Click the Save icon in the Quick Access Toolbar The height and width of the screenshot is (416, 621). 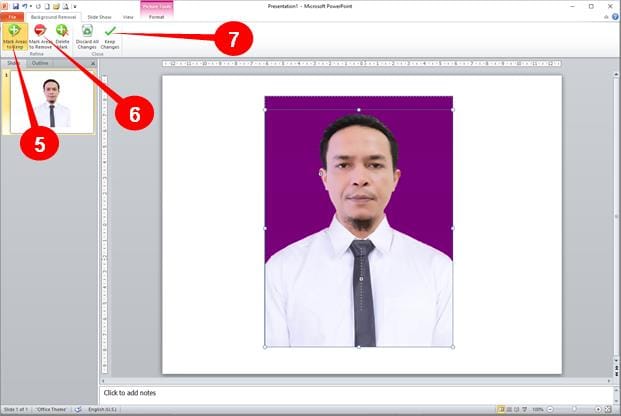pyautogui.click(x=16, y=6)
